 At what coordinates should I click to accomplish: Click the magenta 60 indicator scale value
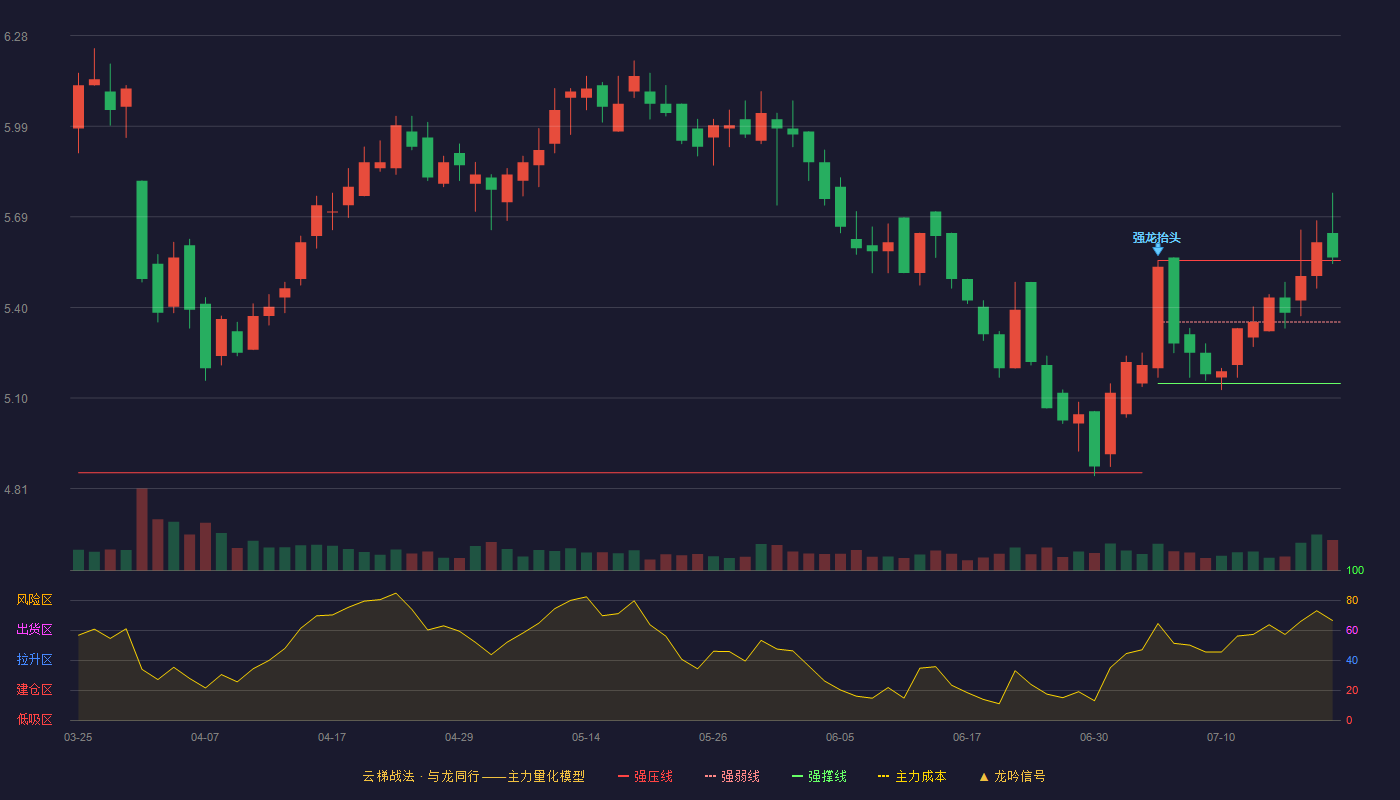click(1352, 631)
